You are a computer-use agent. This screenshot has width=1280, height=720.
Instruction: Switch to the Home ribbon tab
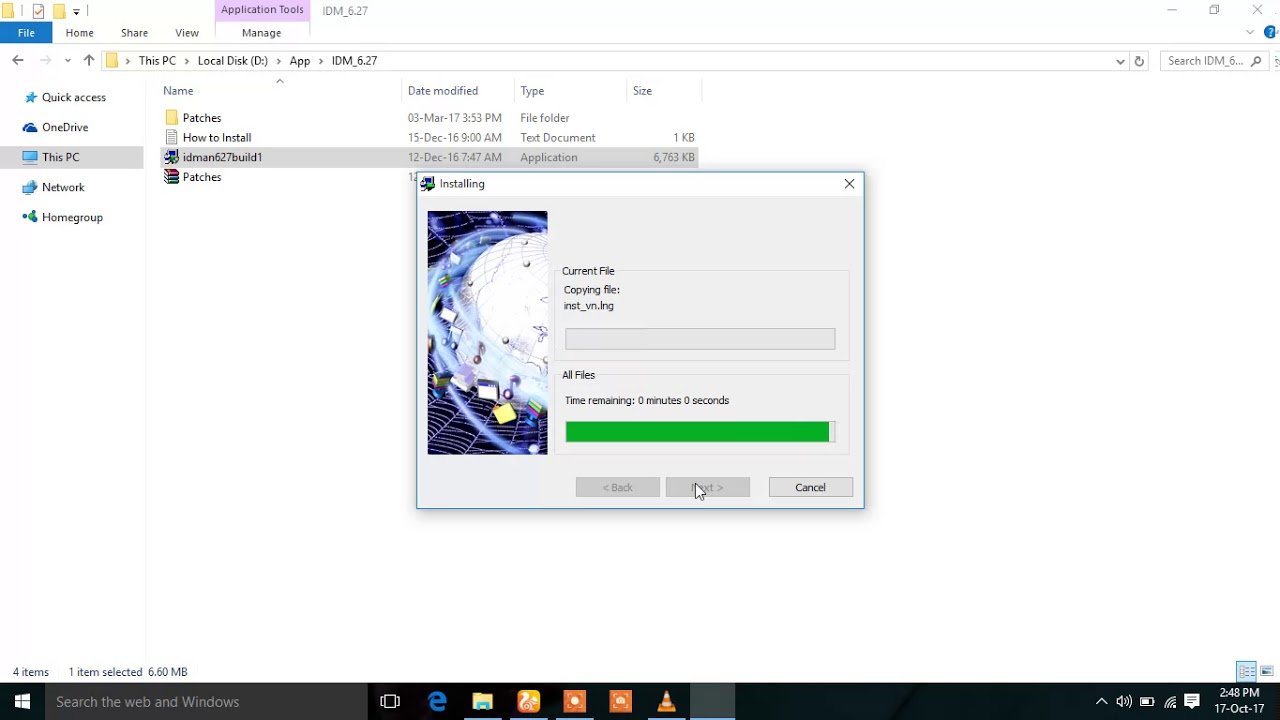(x=80, y=33)
